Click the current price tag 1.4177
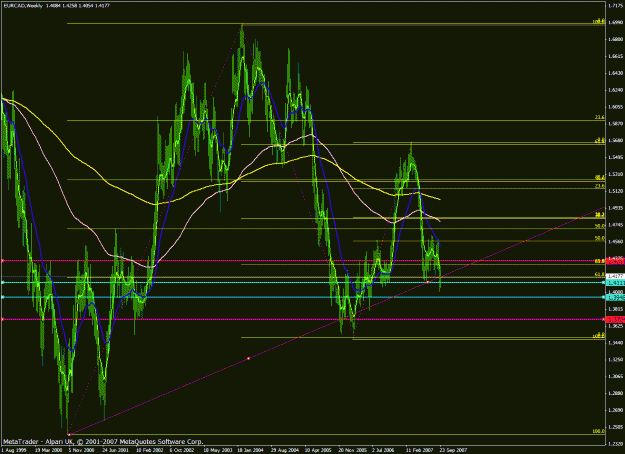625x454 pixels. pos(614,276)
